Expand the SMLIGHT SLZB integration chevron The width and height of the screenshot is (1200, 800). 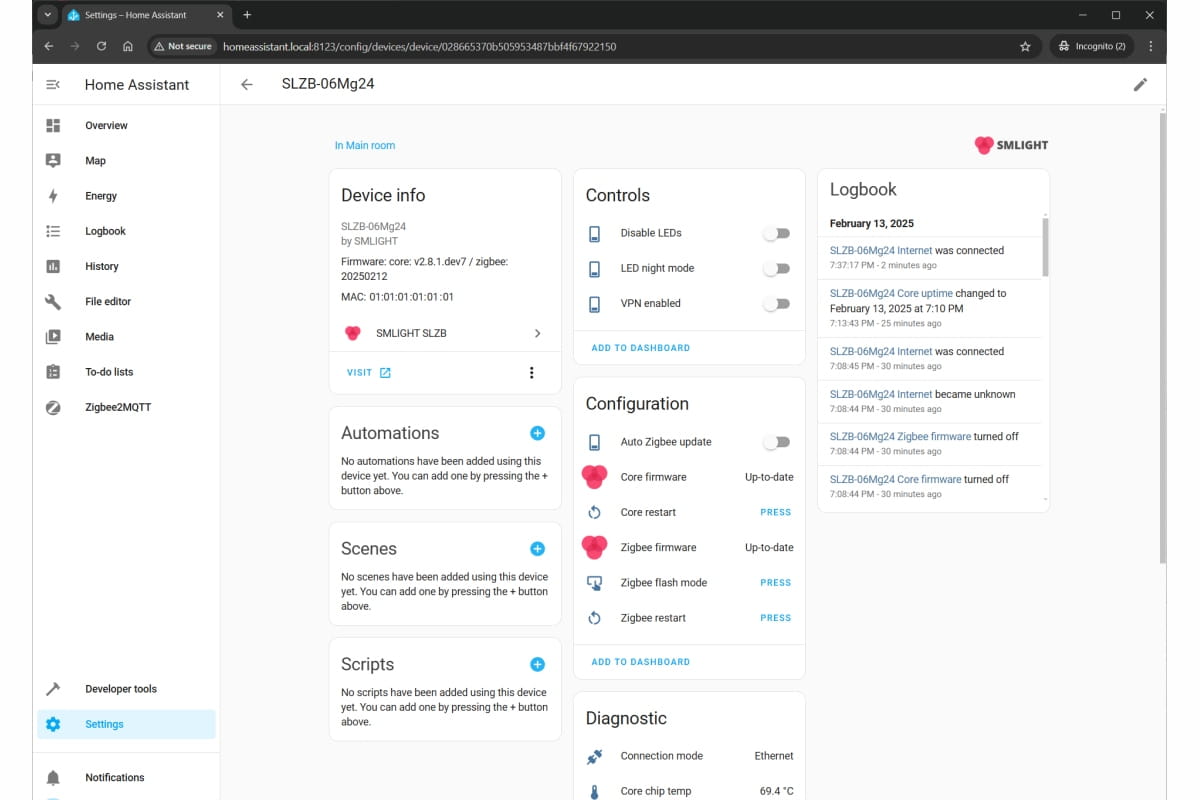coord(537,333)
